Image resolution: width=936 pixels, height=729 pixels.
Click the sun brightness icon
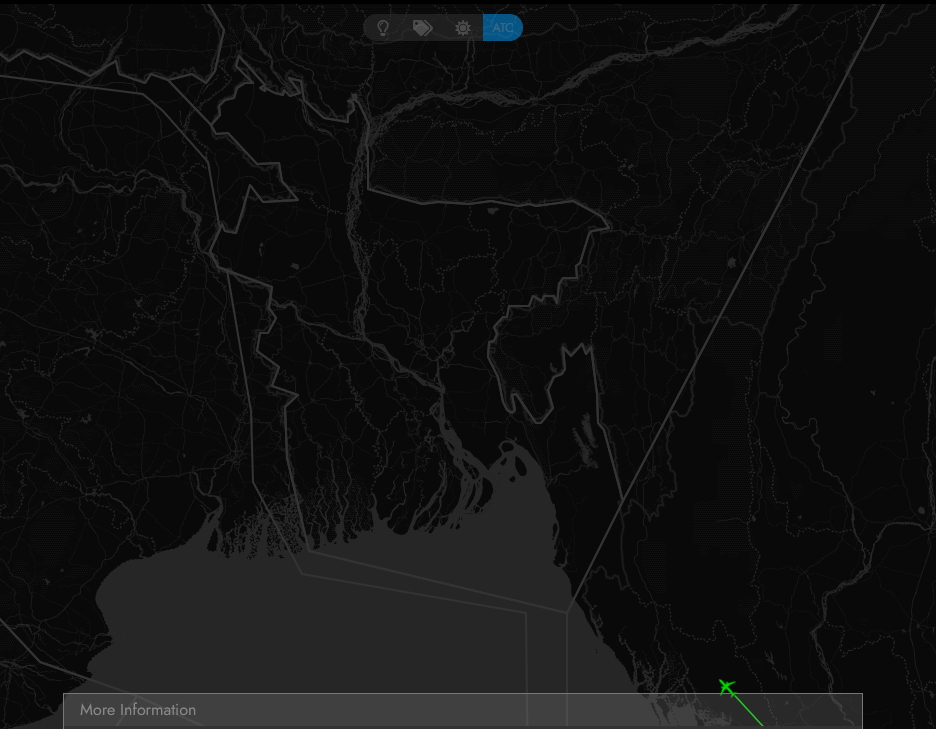tap(462, 28)
